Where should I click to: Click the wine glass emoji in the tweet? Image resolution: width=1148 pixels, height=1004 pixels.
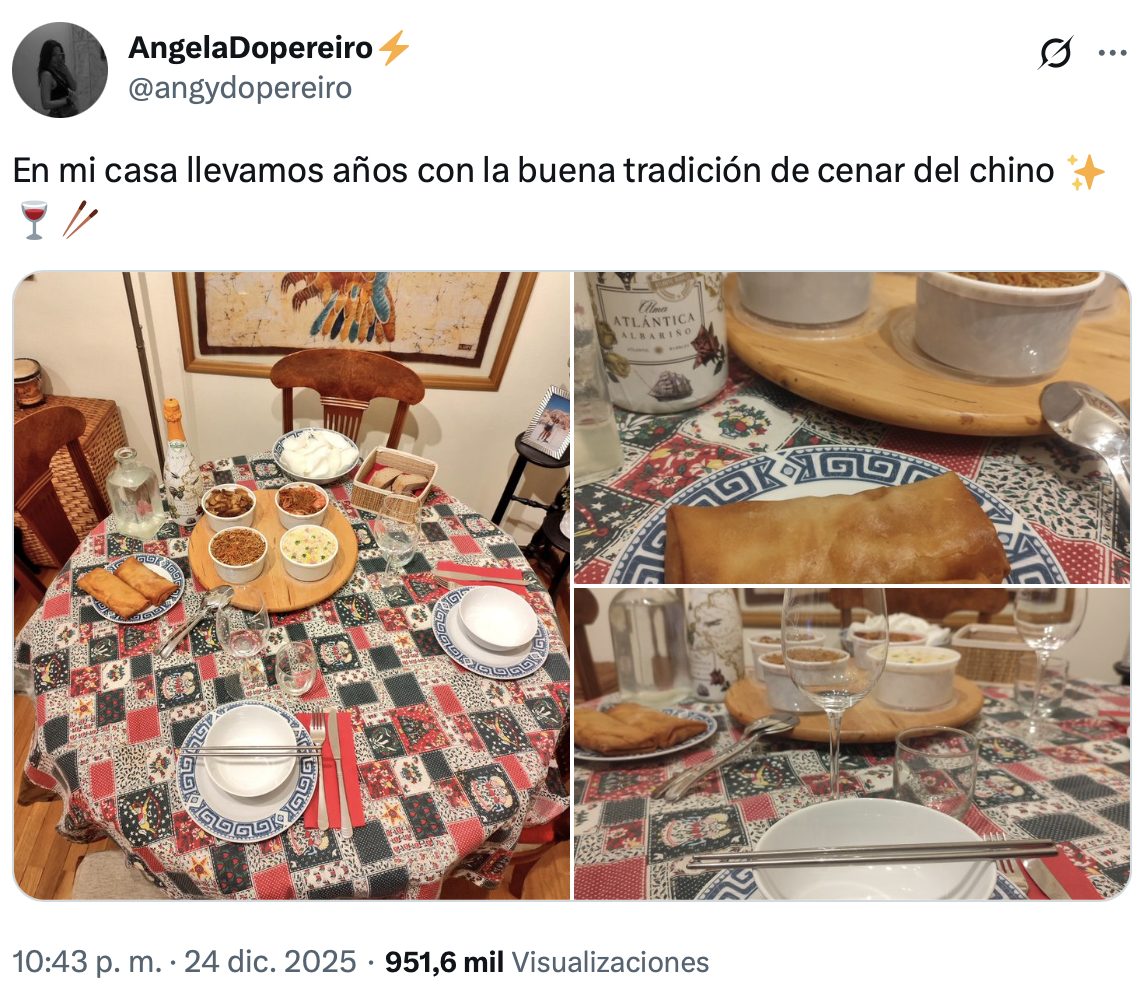click(34, 220)
